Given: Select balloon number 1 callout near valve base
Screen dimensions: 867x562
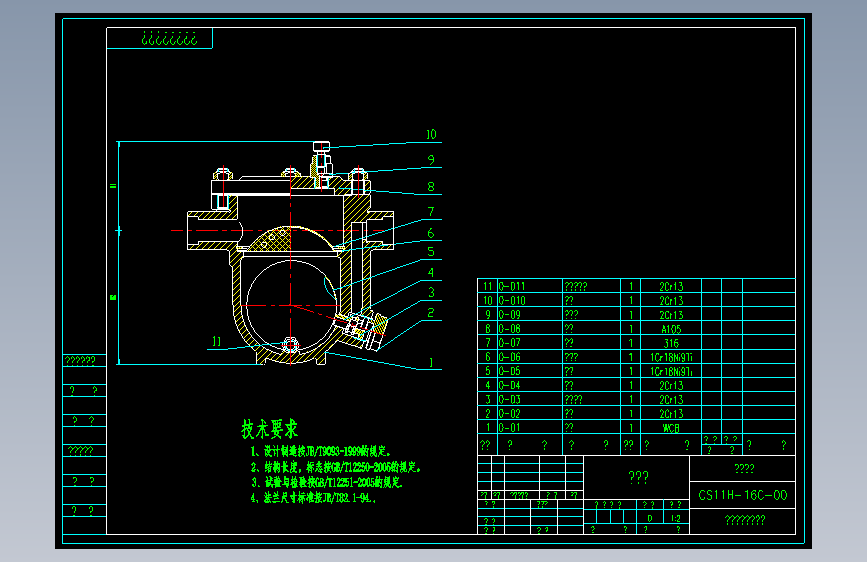Looking at the screenshot, I should 431,363.
